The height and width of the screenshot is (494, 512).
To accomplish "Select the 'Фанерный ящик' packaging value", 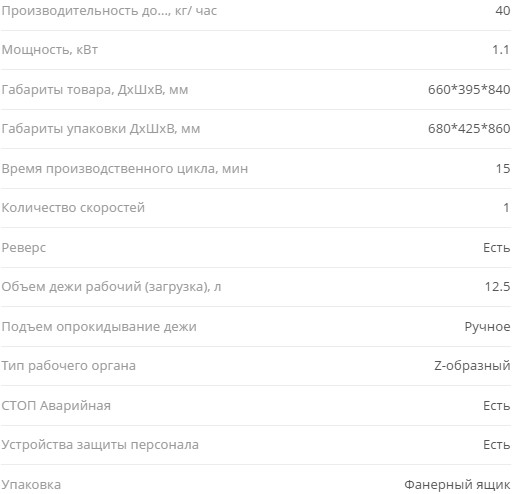I will (457, 484).
